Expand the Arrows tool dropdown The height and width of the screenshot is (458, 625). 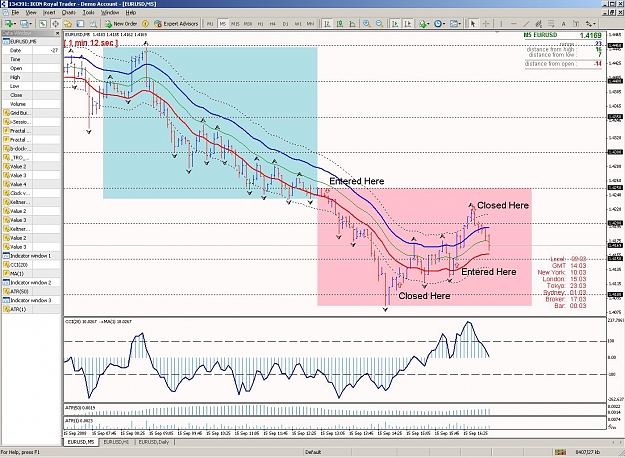pos(595,24)
